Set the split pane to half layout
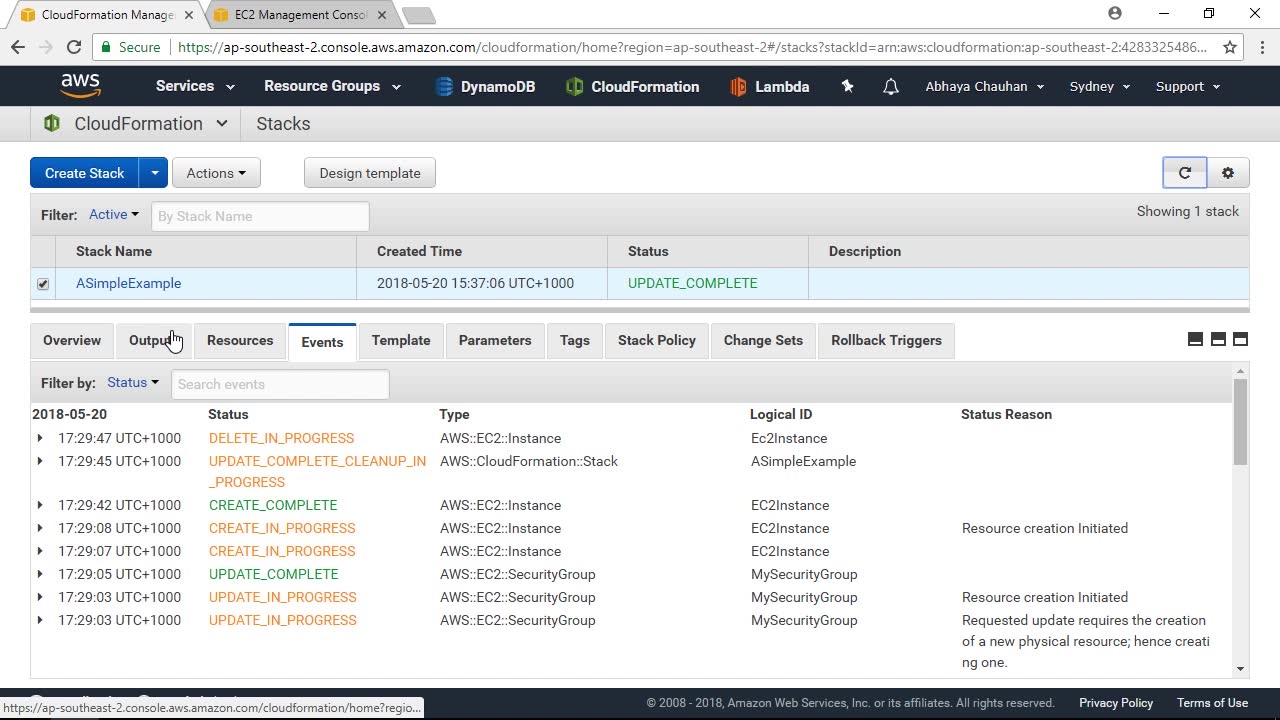1280x720 pixels. pos(1218,340)
